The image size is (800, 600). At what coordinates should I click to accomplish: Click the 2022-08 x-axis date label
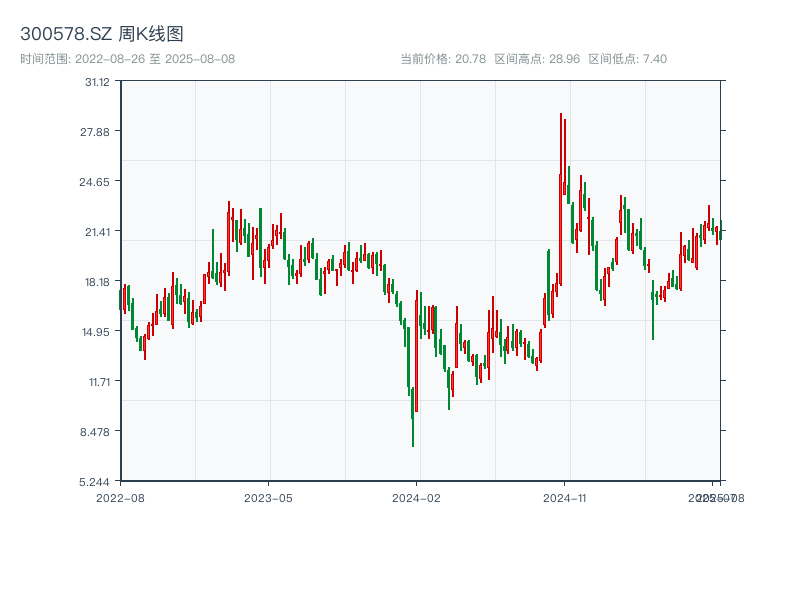[120, 497]
